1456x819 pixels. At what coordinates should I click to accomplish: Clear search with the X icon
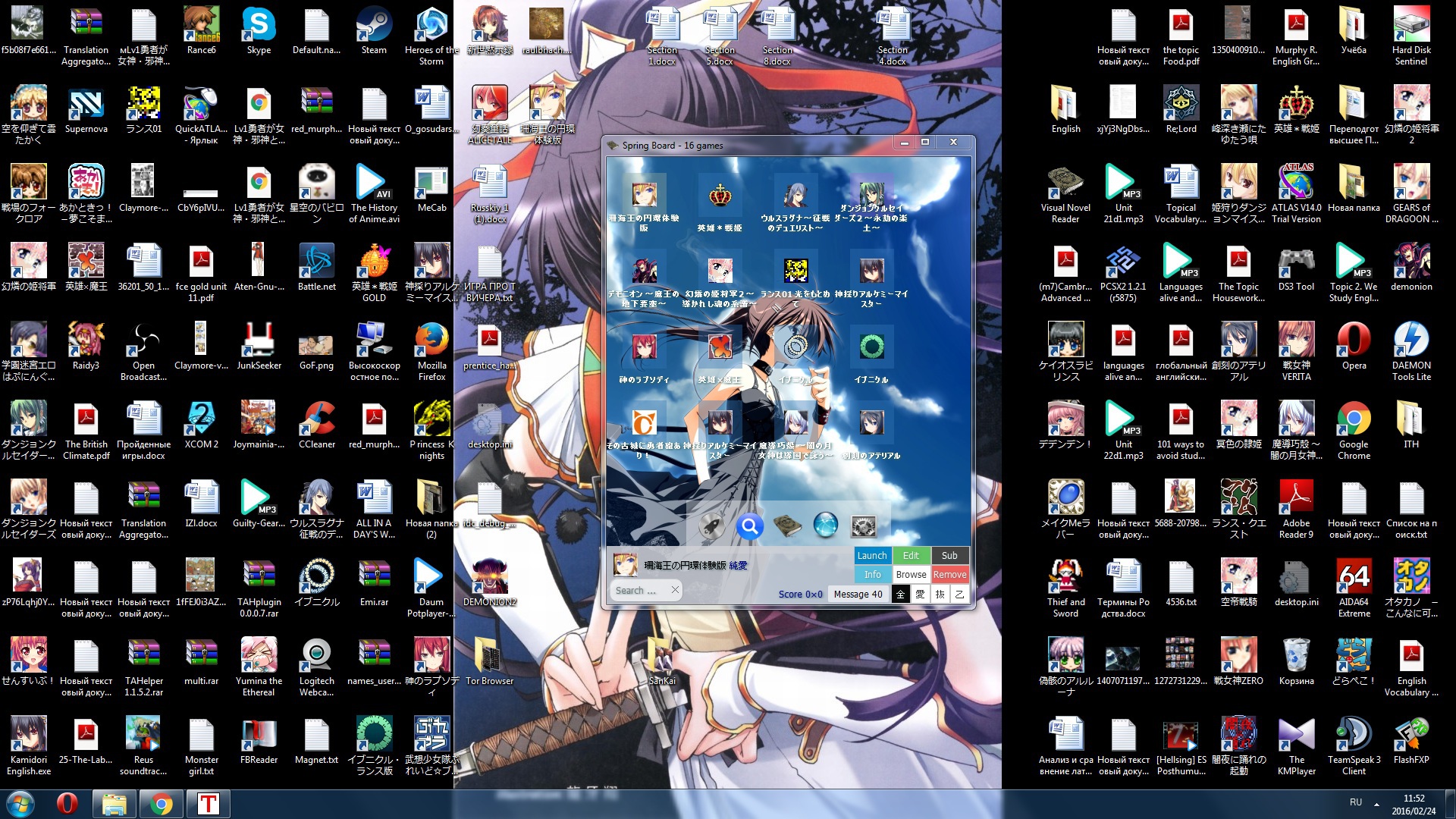coord(674,589)
